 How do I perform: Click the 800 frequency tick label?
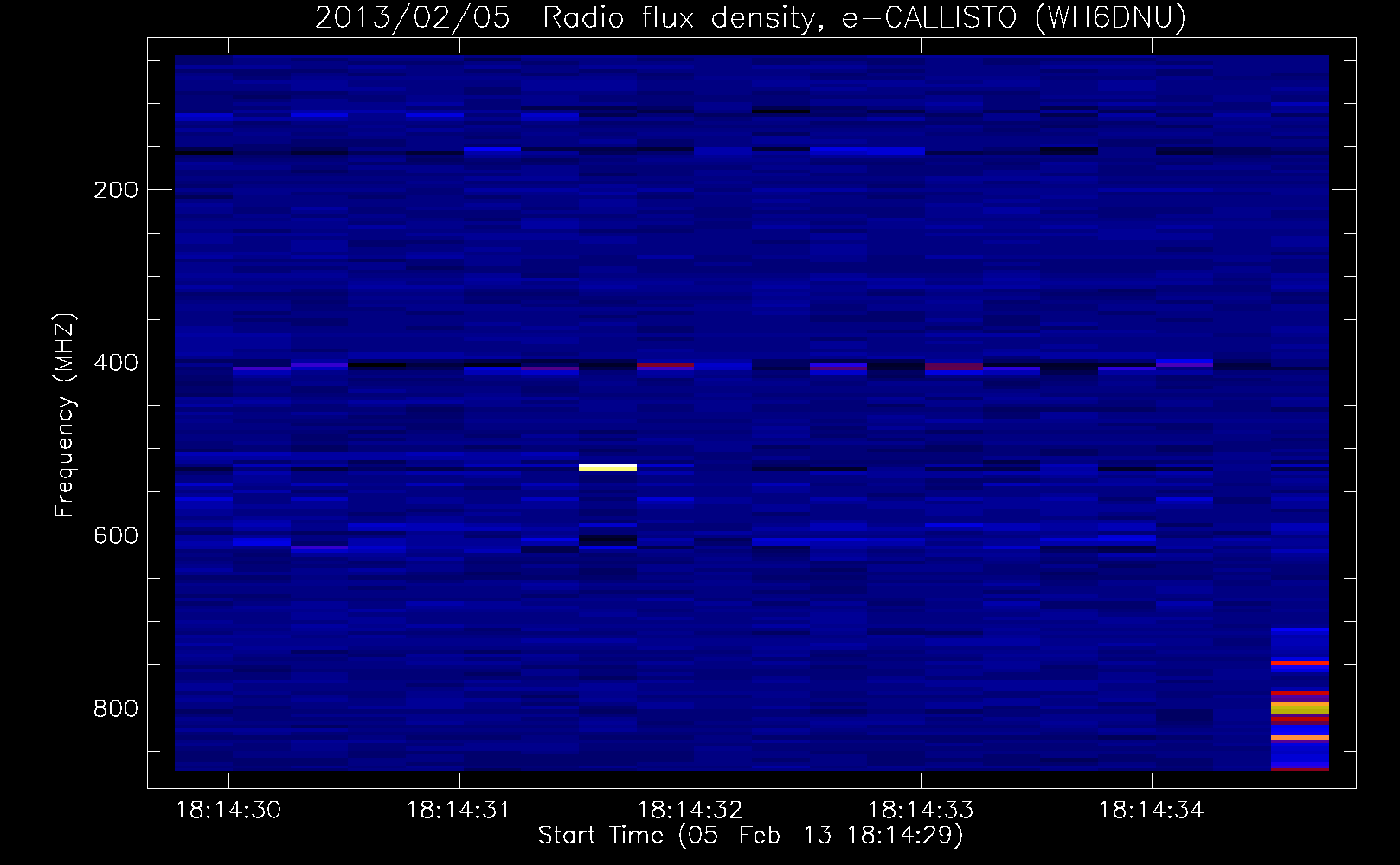coord(116,708)
